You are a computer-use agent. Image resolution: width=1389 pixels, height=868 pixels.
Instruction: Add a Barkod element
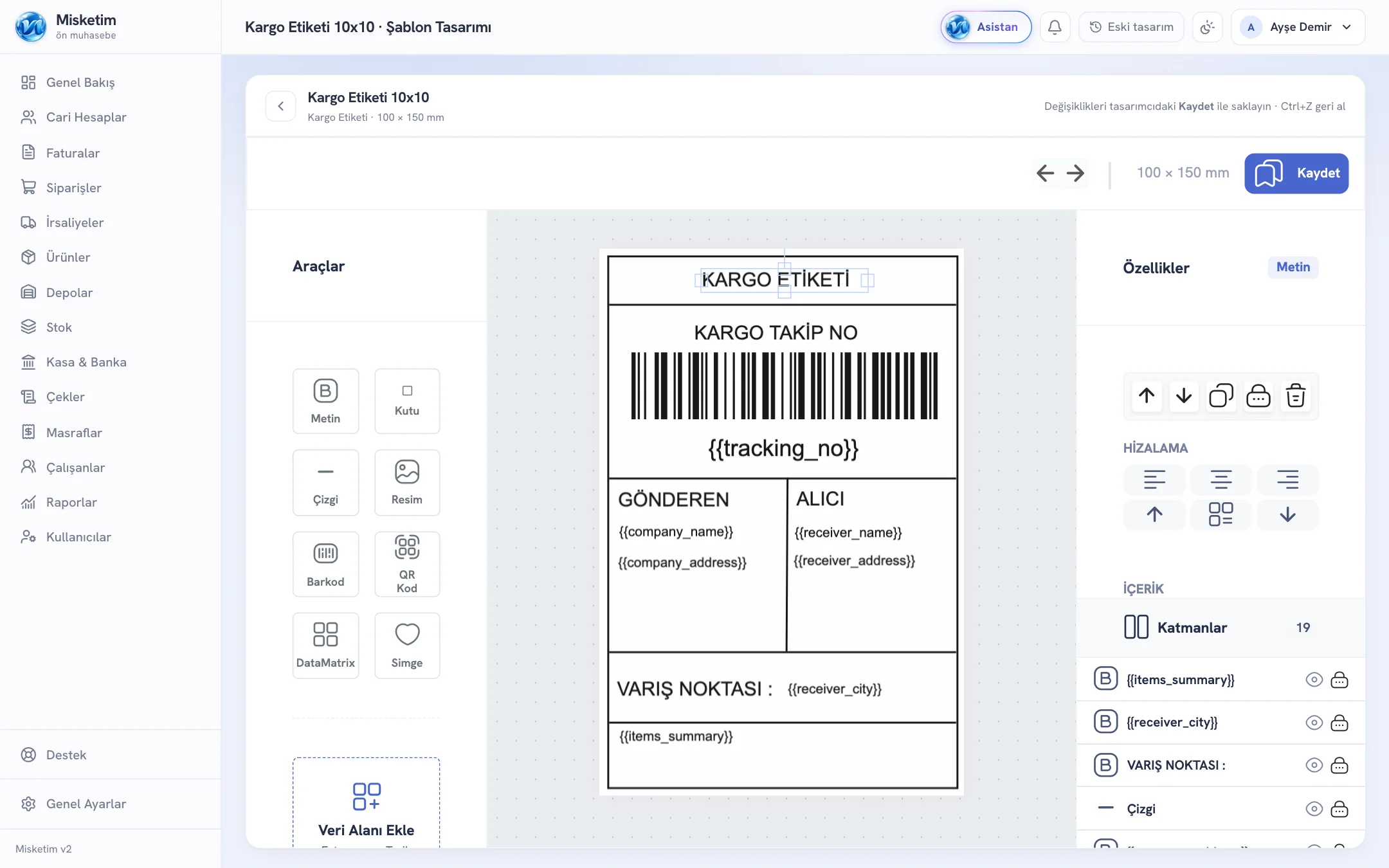325,564
